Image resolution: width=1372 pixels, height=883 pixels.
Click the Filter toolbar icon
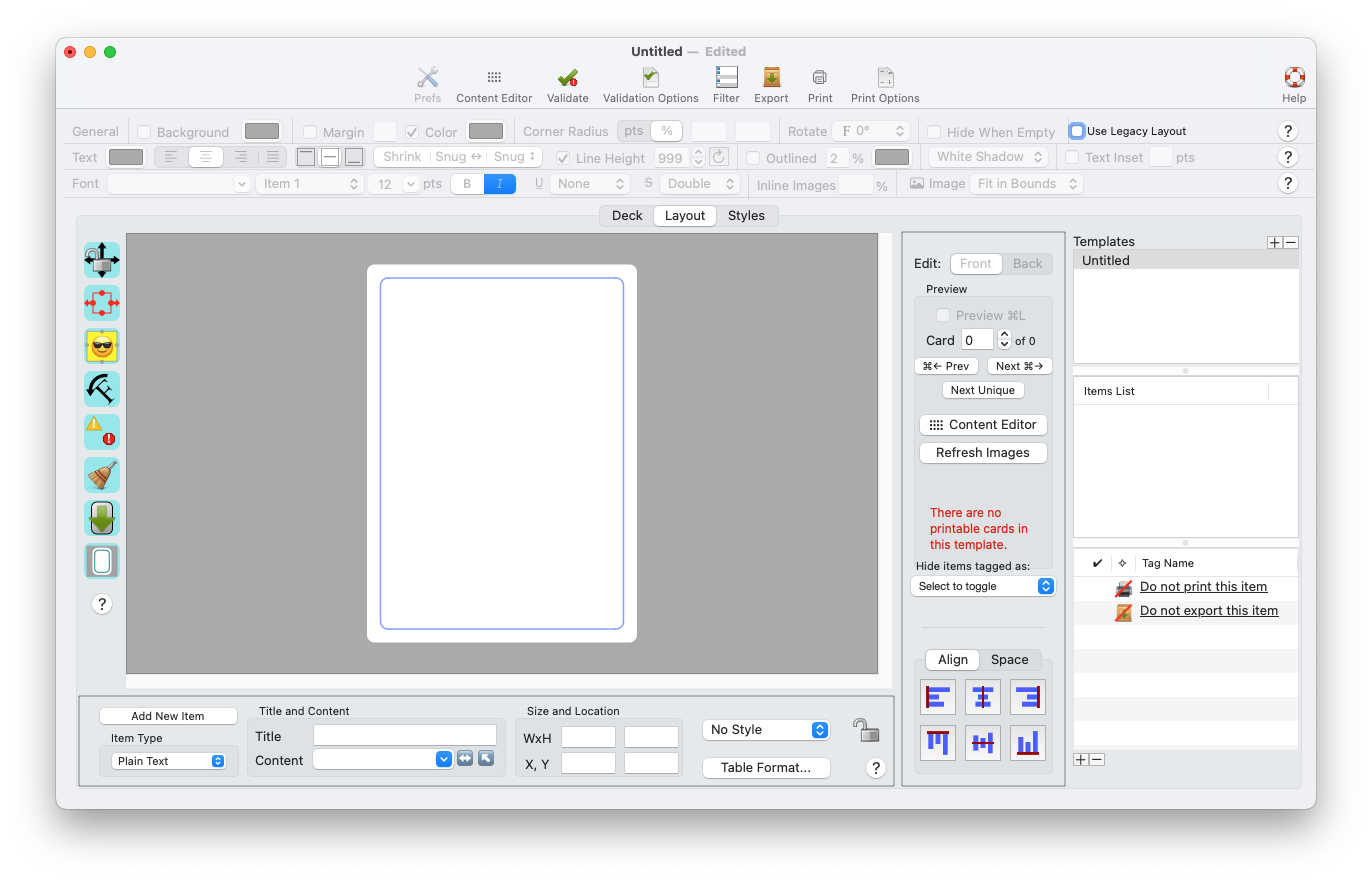tap(726, 77)
